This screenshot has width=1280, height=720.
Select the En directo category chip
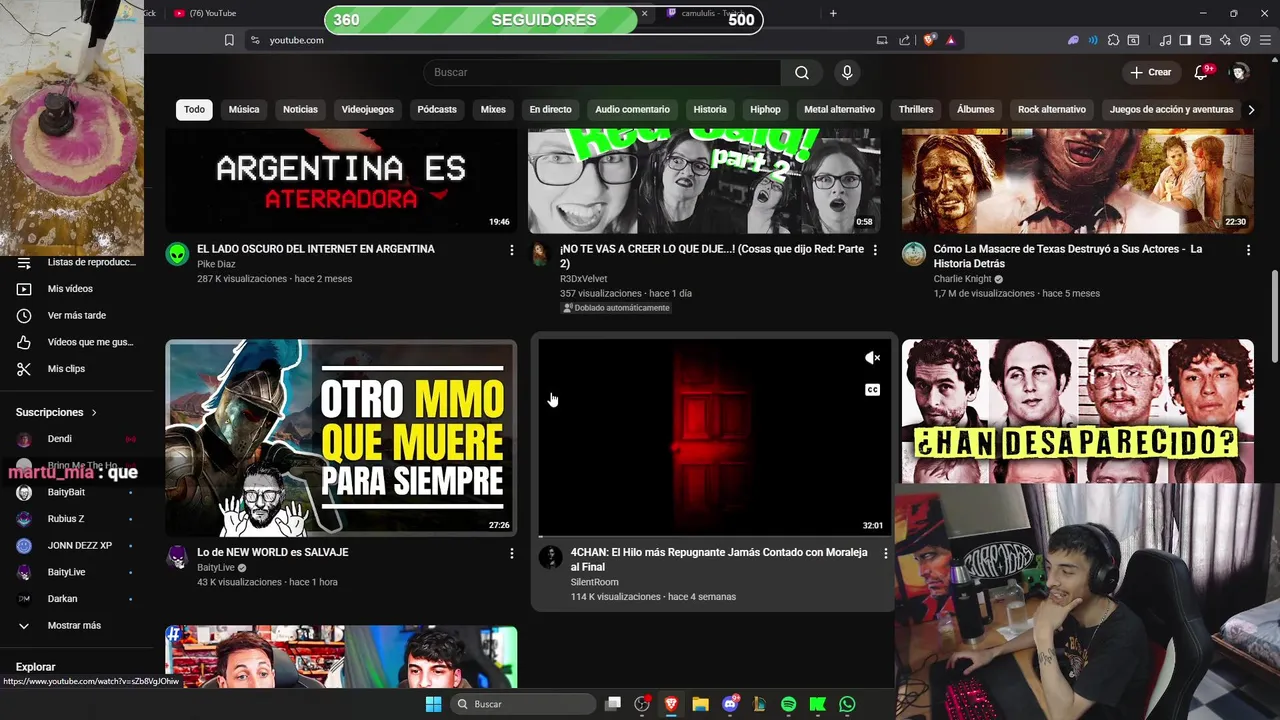tap(551, 109)
